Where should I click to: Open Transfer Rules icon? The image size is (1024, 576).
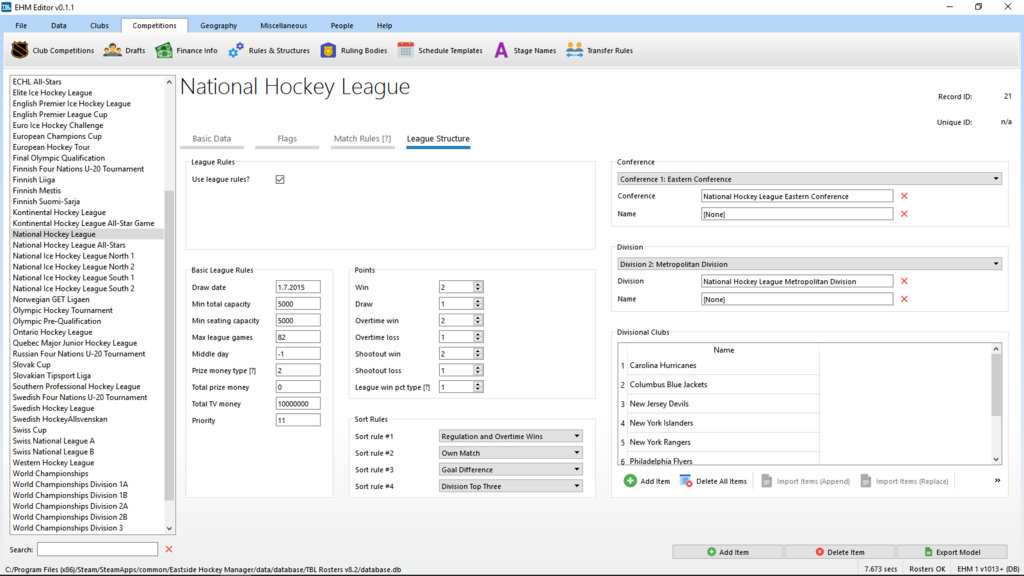pos(575,50)
